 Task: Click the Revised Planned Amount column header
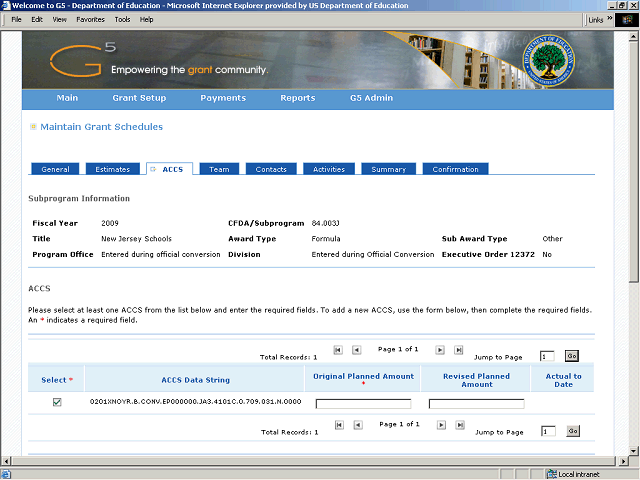click(x=476, y=380)
